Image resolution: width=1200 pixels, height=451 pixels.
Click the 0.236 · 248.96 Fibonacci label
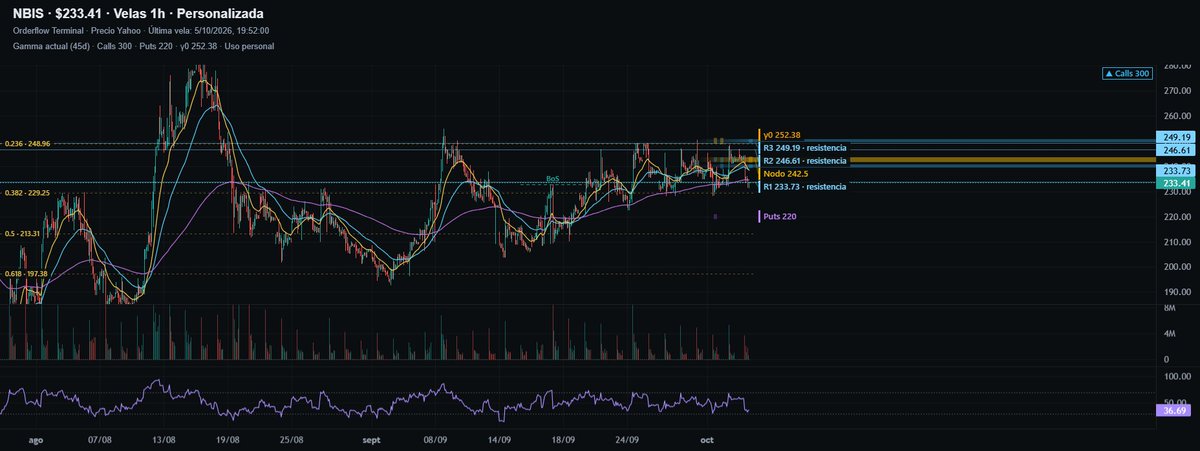point(27,144)
